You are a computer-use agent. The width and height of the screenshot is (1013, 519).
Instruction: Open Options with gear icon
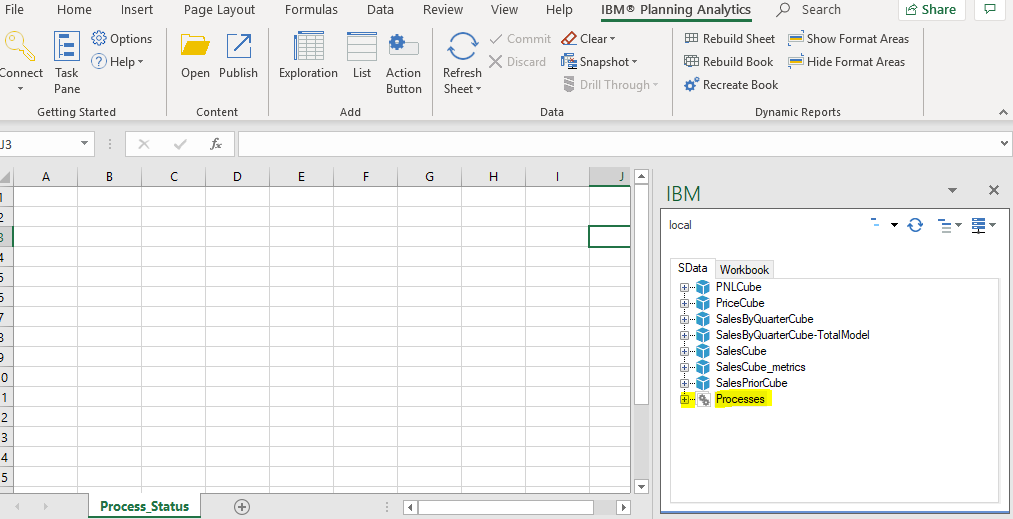point(121,39)
